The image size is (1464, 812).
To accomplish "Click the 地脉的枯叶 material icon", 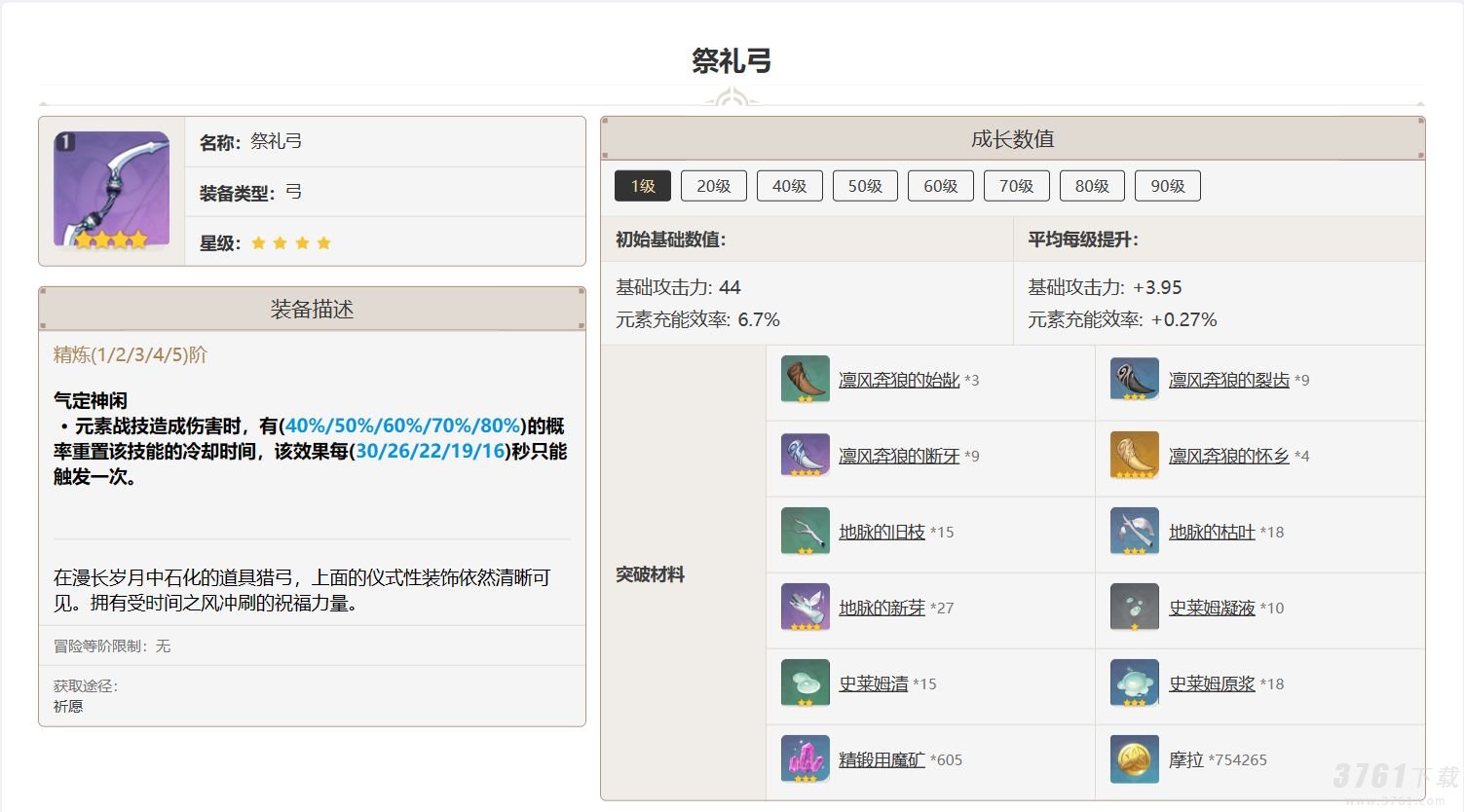I will click(1134, 532).
